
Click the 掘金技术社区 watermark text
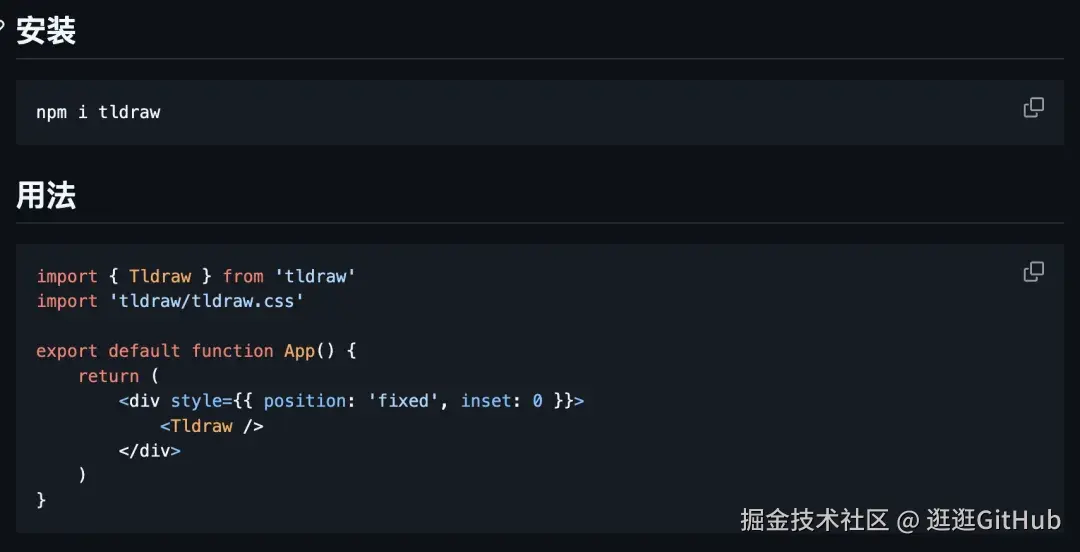click(x=815, y=520)
